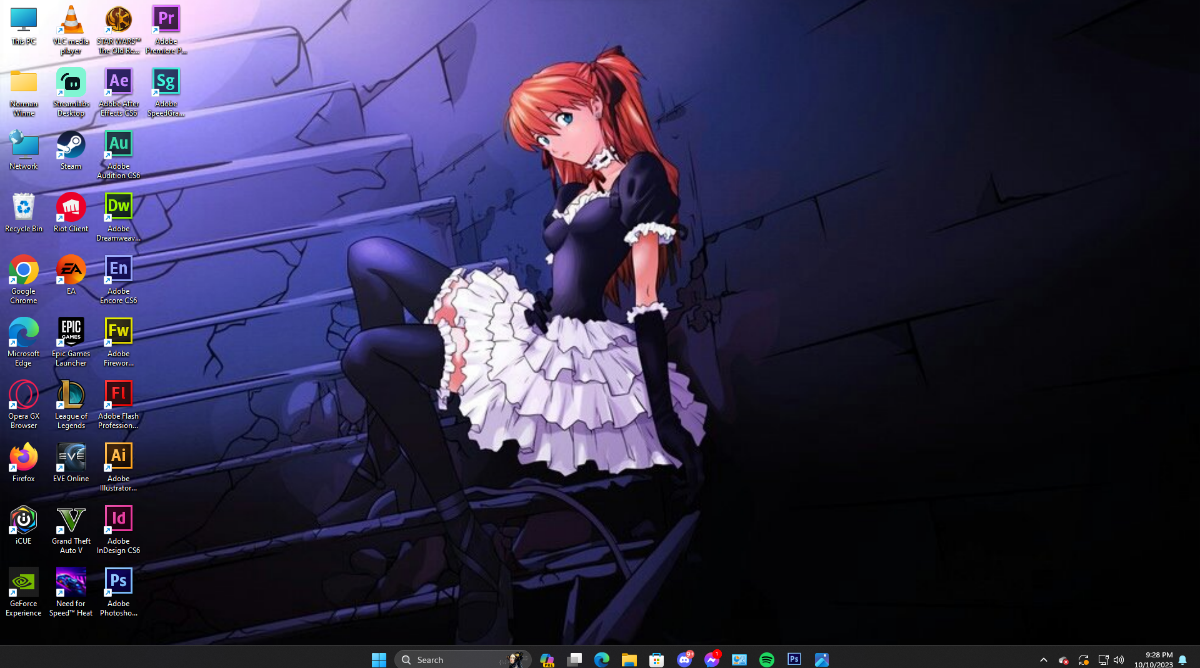This screenshot has height=668, width=1200.
Task: Select the Adobe After Effects CS6 icon
Action: 118,82
